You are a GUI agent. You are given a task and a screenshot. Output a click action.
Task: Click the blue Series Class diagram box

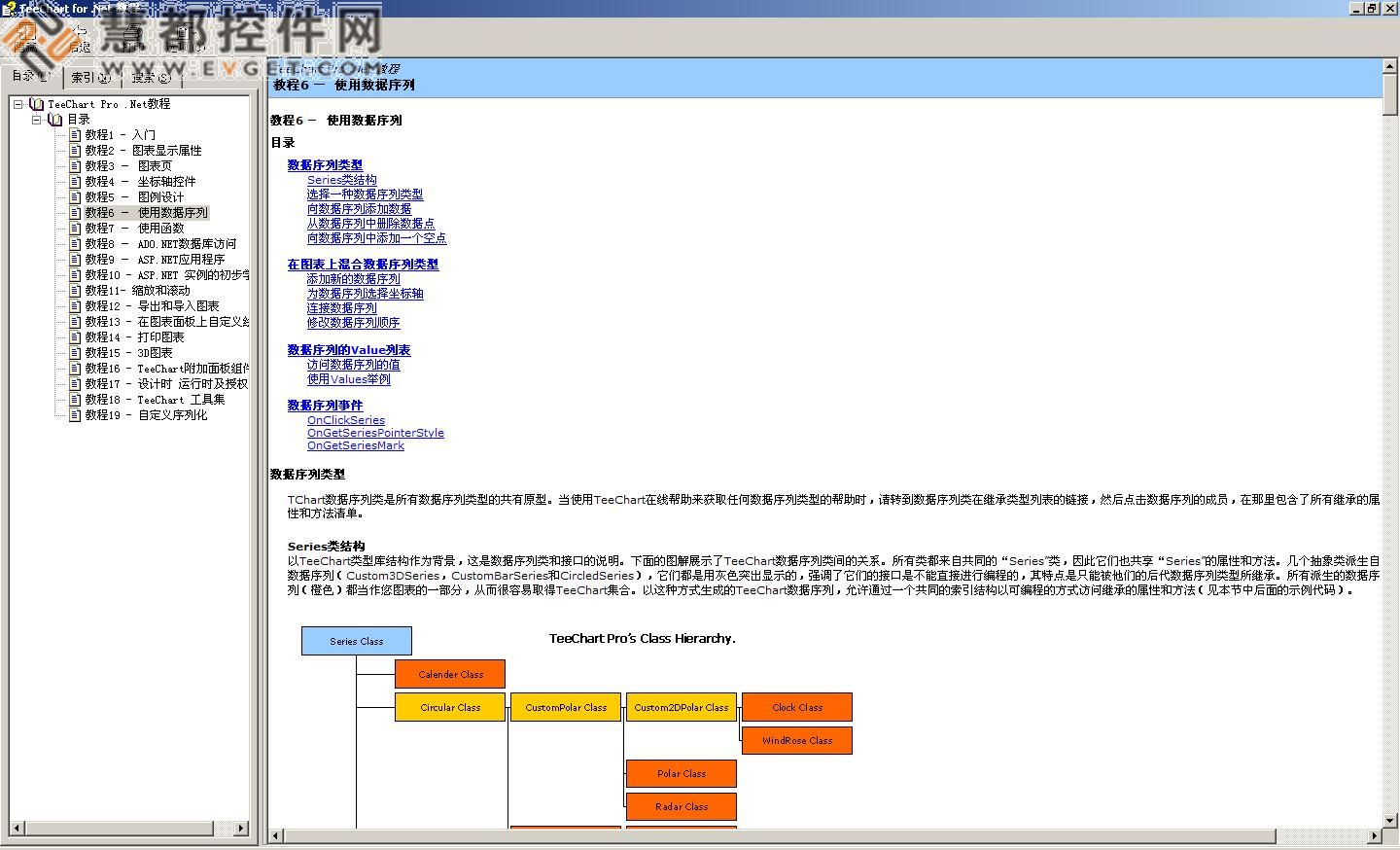coord(356,641)
